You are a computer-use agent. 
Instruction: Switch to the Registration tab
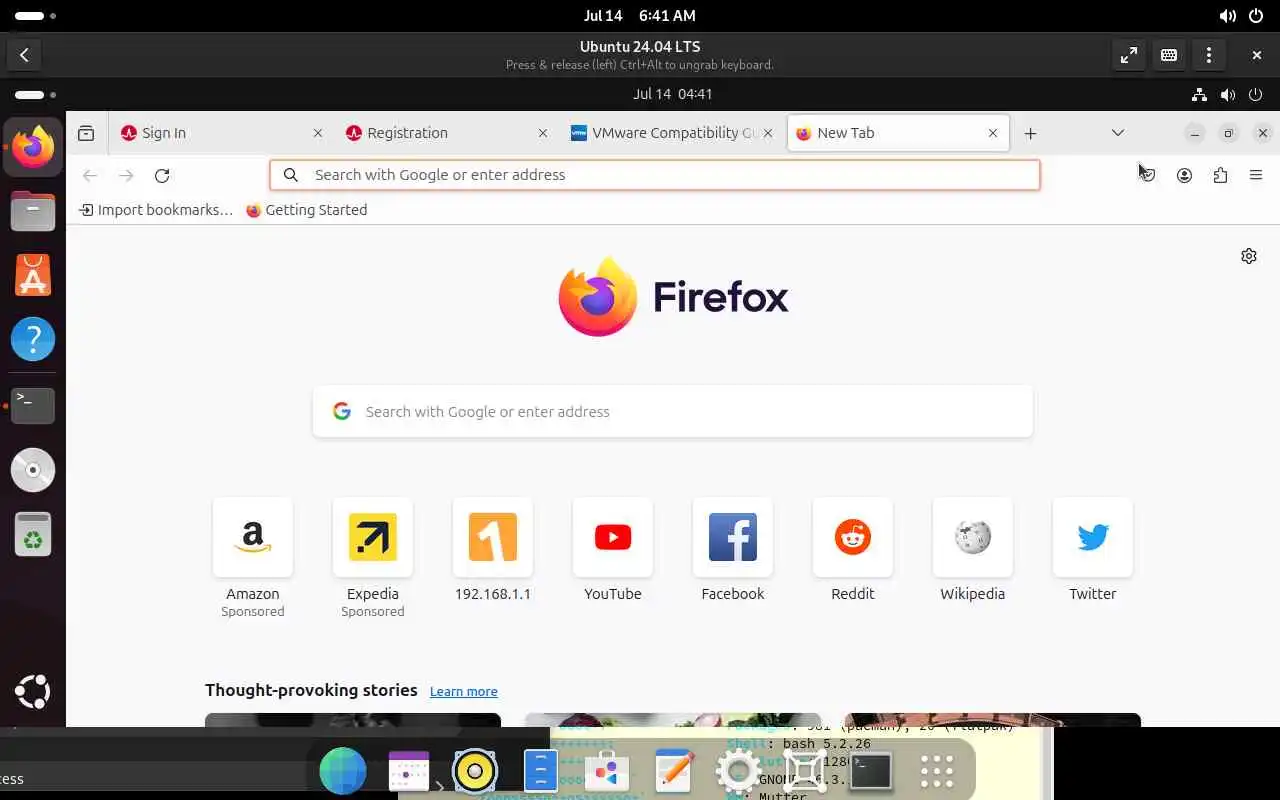(x=446, y=133)
